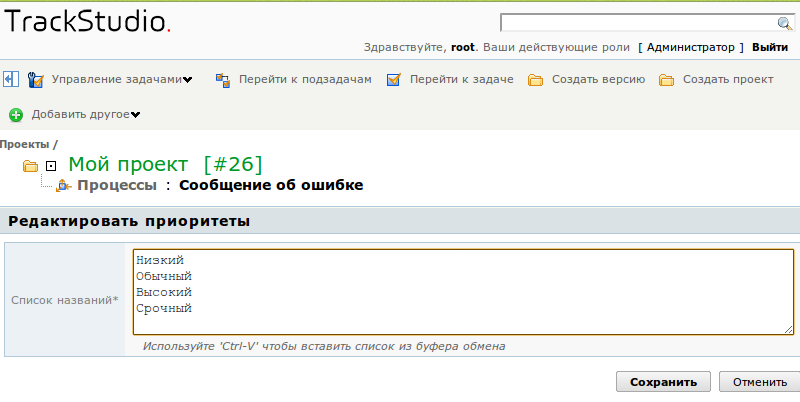This screenshot has height=402, width=800.
Task: Follow the Выйти logout link
Action: [x=769, y=47]
